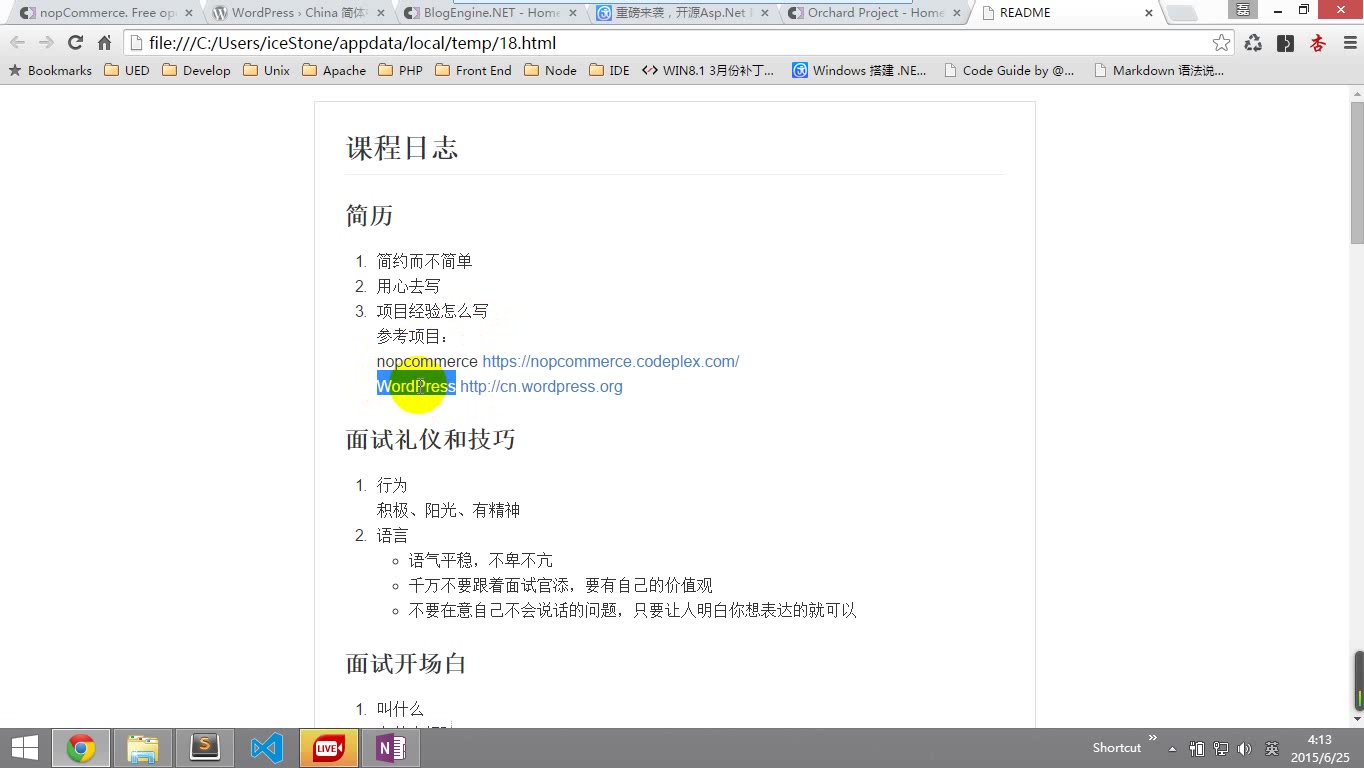The image size is (1364, 768).
Task: Open Sublime Text from the taskbar
Action: (x=205, y=748)
